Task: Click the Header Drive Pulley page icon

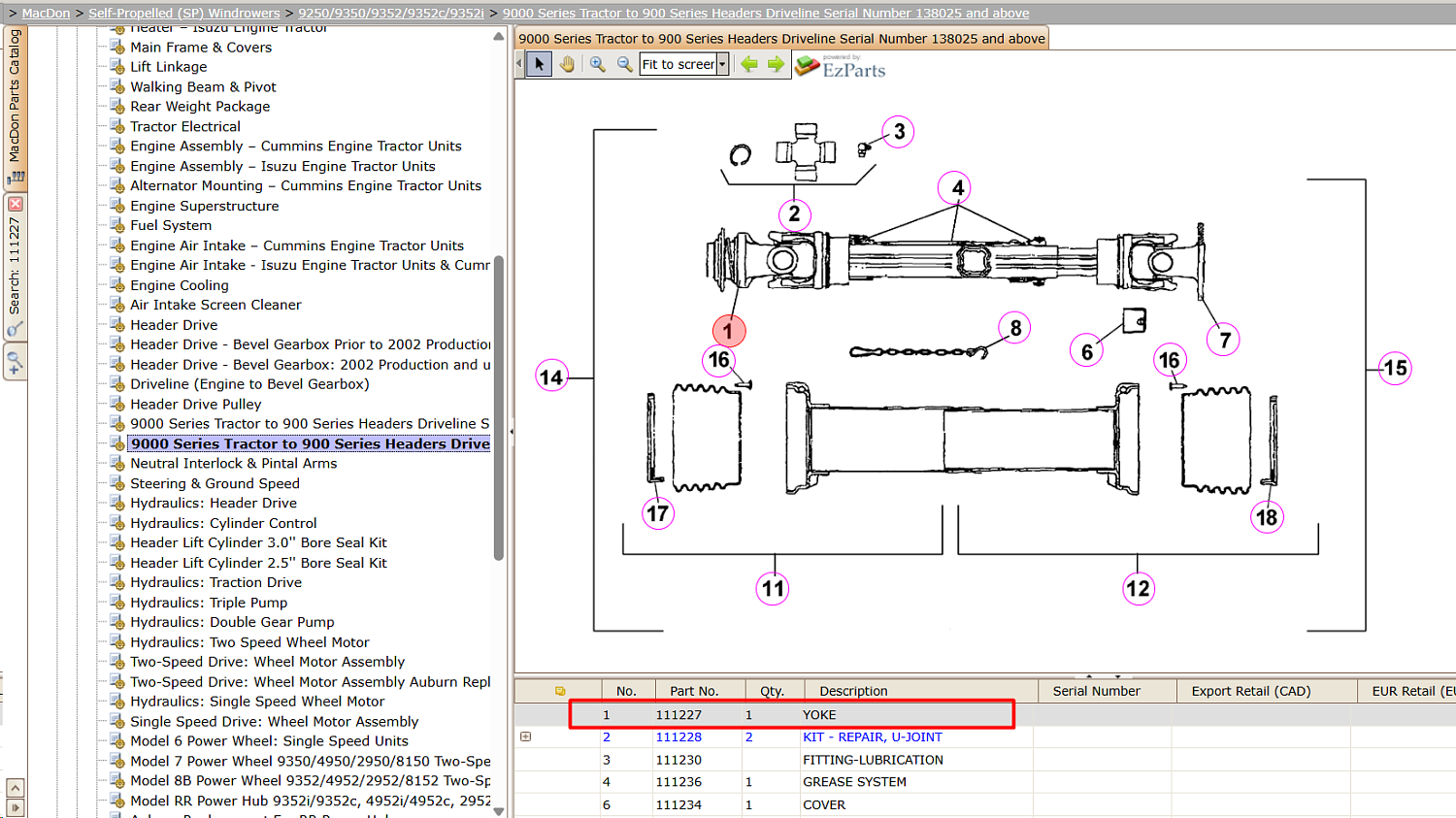Action: pyautogui.click(x=117, y=404)
